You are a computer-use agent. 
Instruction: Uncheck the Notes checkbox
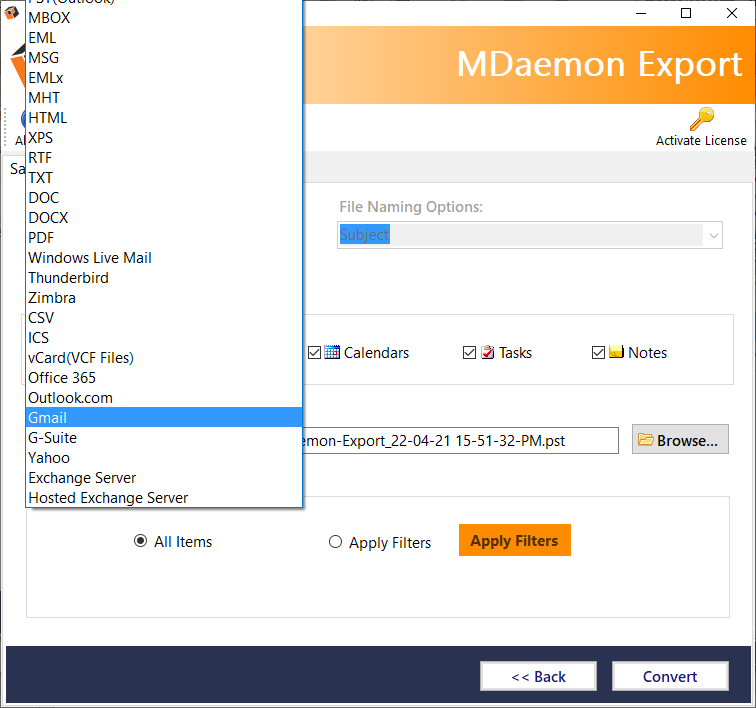pyautogui.click(x=598, y=353)
